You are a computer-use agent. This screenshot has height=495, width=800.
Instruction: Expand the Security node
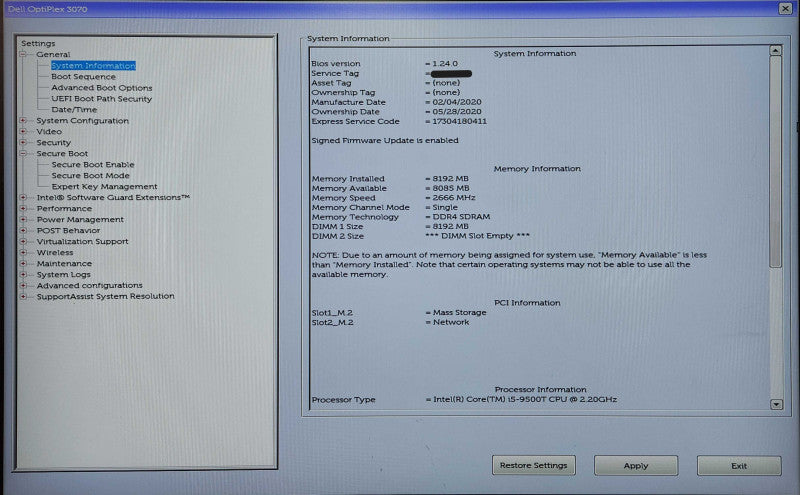coord(23,142)
